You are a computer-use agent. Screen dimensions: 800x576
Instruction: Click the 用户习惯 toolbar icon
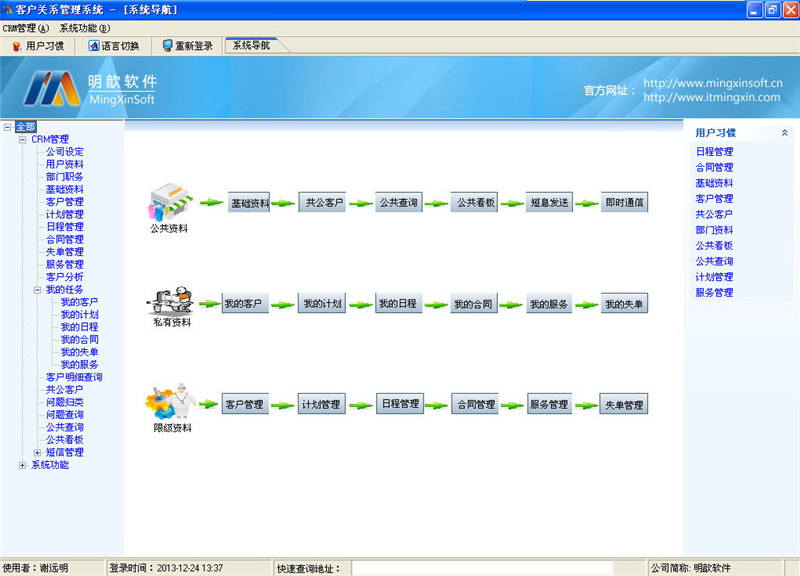(17, 46)
